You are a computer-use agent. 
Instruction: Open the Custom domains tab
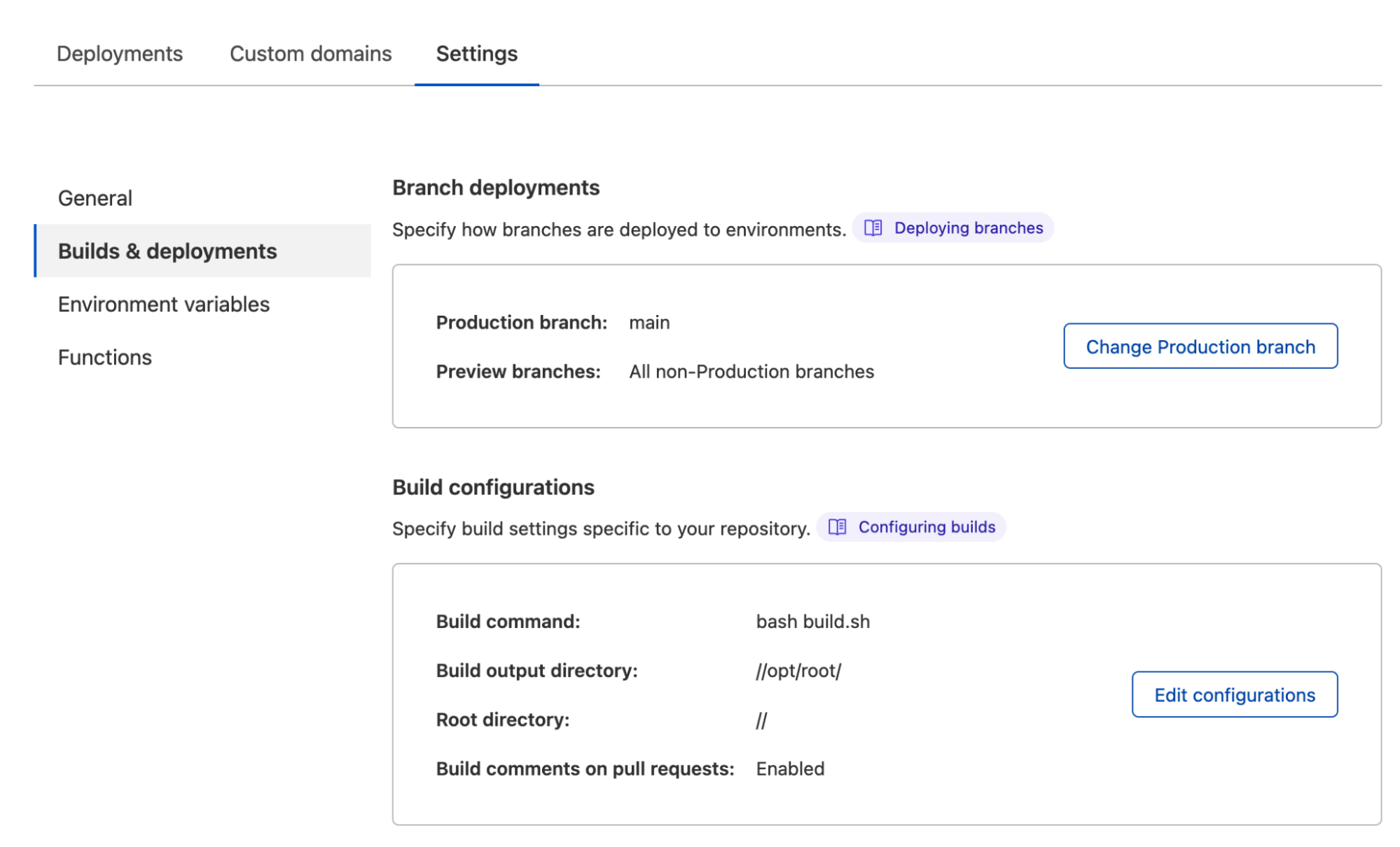310,53
